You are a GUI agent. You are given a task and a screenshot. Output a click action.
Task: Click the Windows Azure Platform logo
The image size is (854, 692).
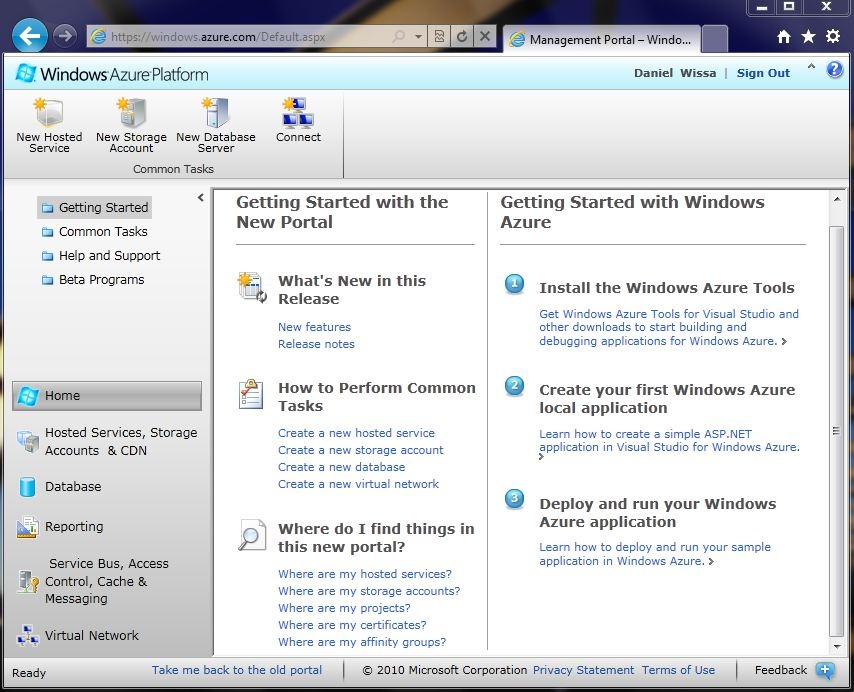pos(112,74)
